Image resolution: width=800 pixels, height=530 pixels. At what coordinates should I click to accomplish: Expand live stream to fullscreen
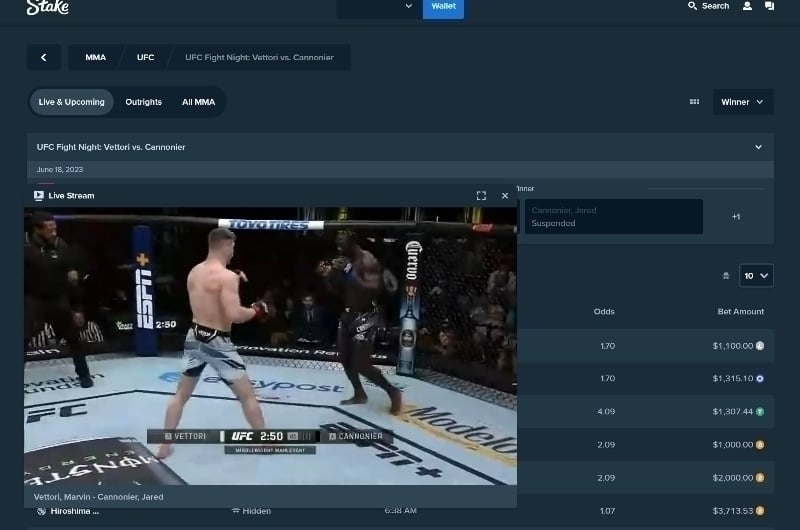pos(481,196)
